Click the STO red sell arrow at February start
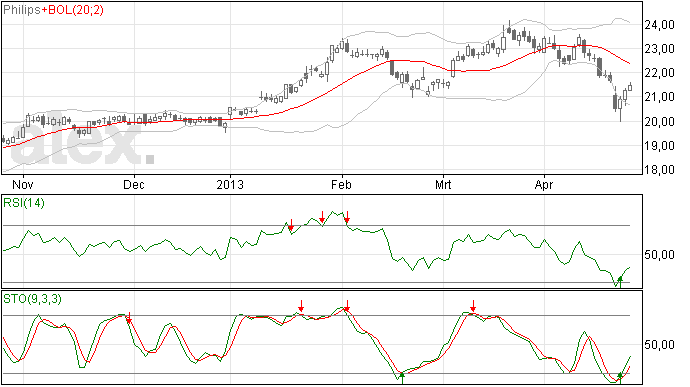This screenshot has height=387, width=690. pyautogui.click(x=347, y=306)
